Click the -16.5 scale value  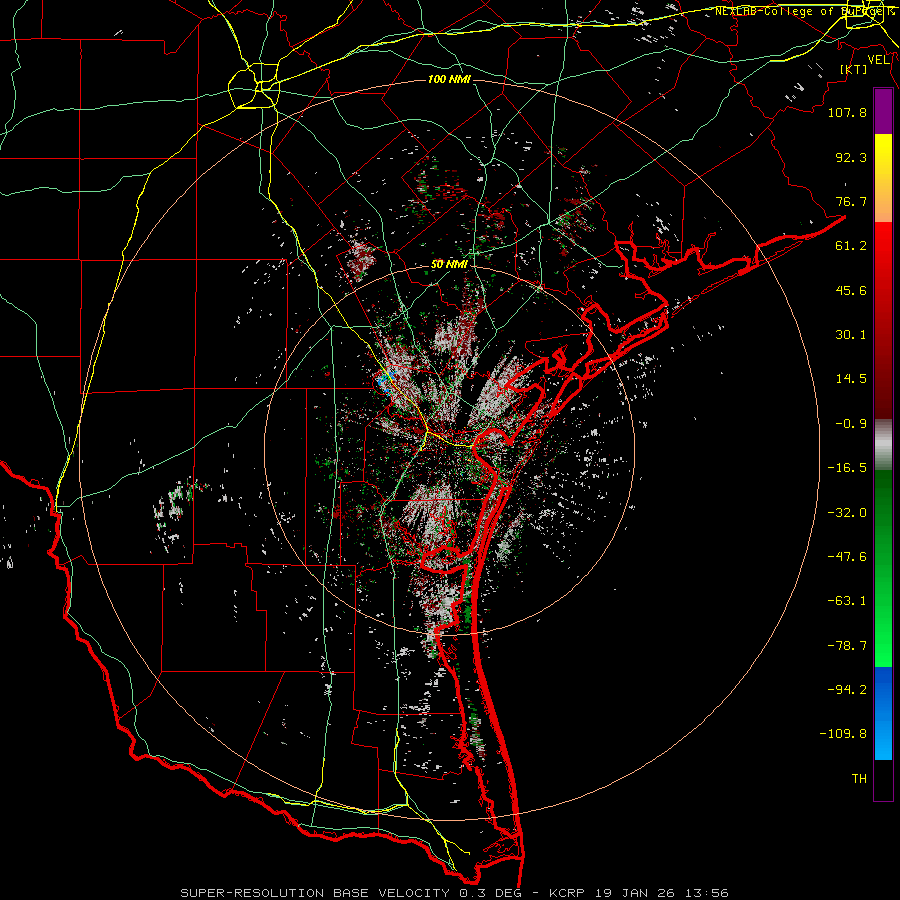(847, 468)
